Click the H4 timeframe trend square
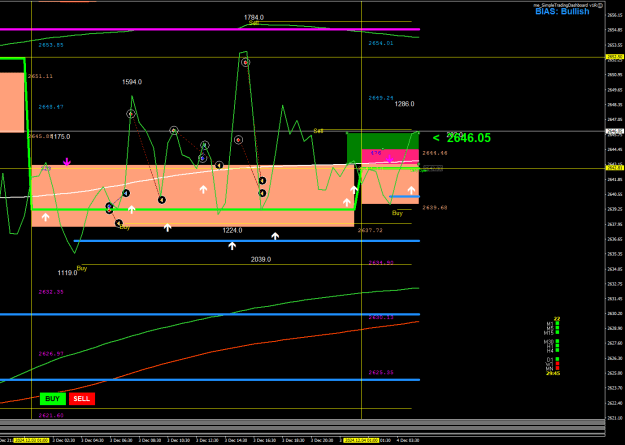 tap(557, 350)
